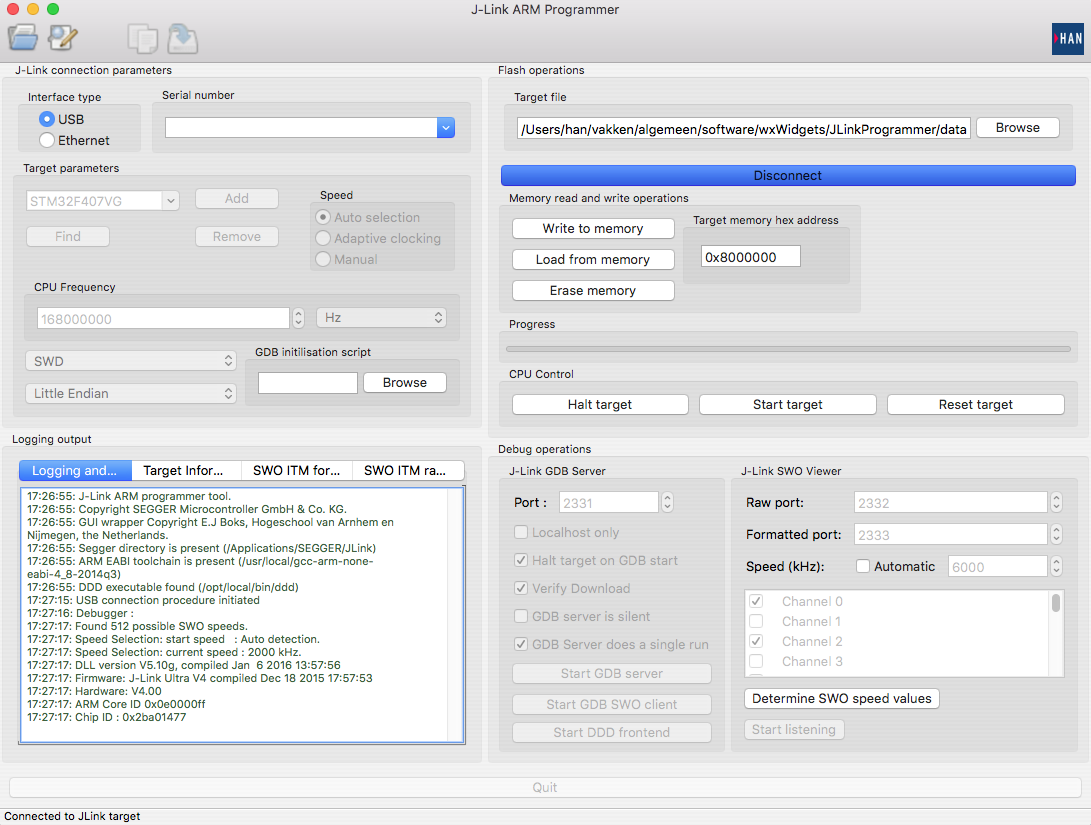Image resolution: width=1091 pixels, height=825 pixels.
Task: Click the open folder toolbar icon
Action: 23,37
